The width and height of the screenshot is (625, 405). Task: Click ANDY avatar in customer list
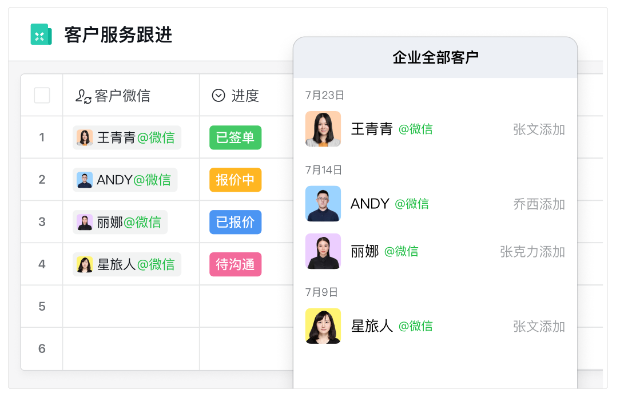tap(323, 204)
